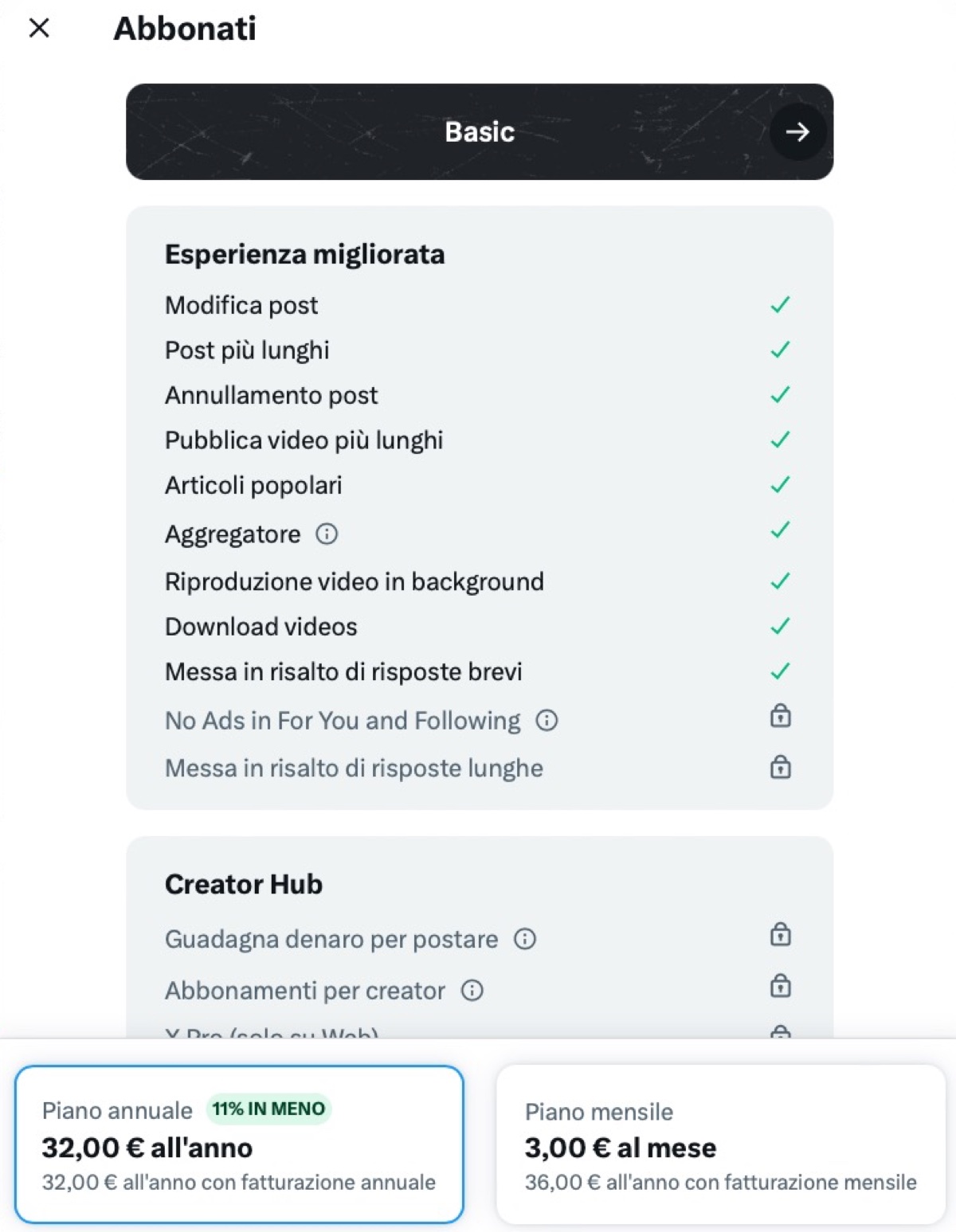Click the Basic tier banner
The height and width of the screenshot is (1232, 956).
pyautogui.click(x=479, y=132)
